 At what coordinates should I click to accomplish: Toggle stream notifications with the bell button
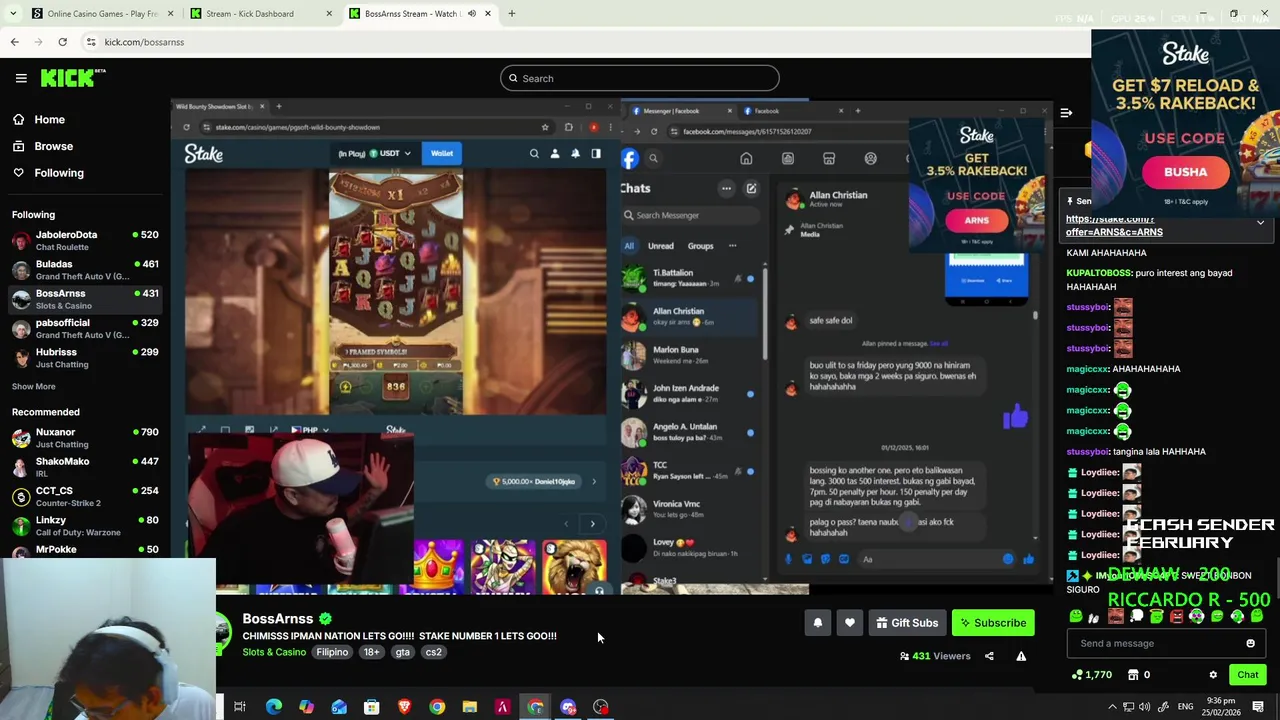817,623
